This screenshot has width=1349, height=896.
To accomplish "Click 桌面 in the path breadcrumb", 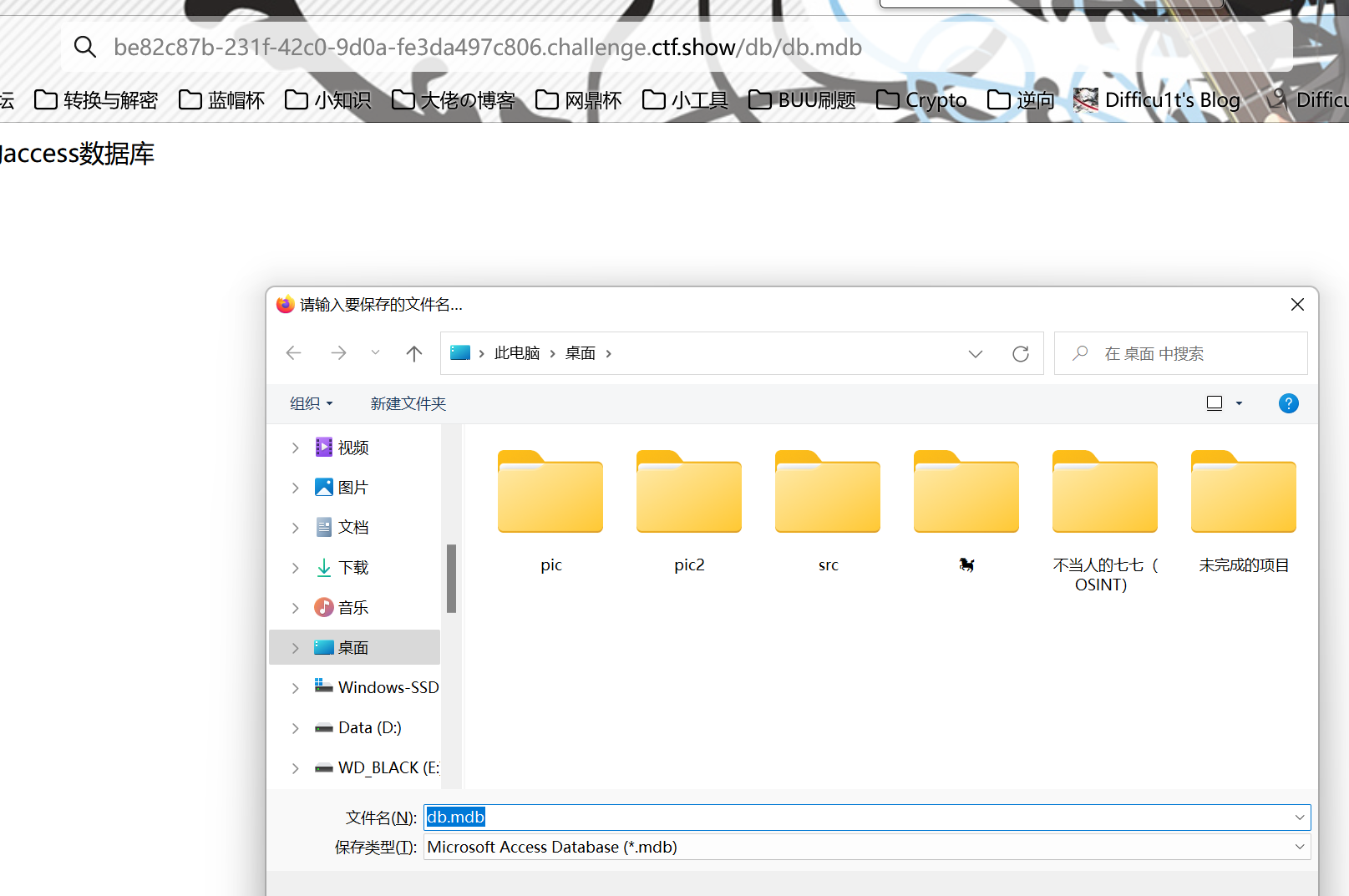I will pos(581,353).
